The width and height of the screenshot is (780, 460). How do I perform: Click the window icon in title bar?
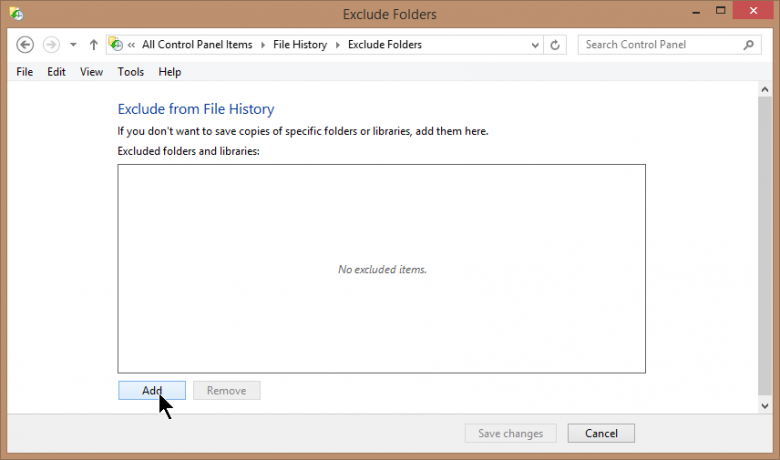coord(16,13)
